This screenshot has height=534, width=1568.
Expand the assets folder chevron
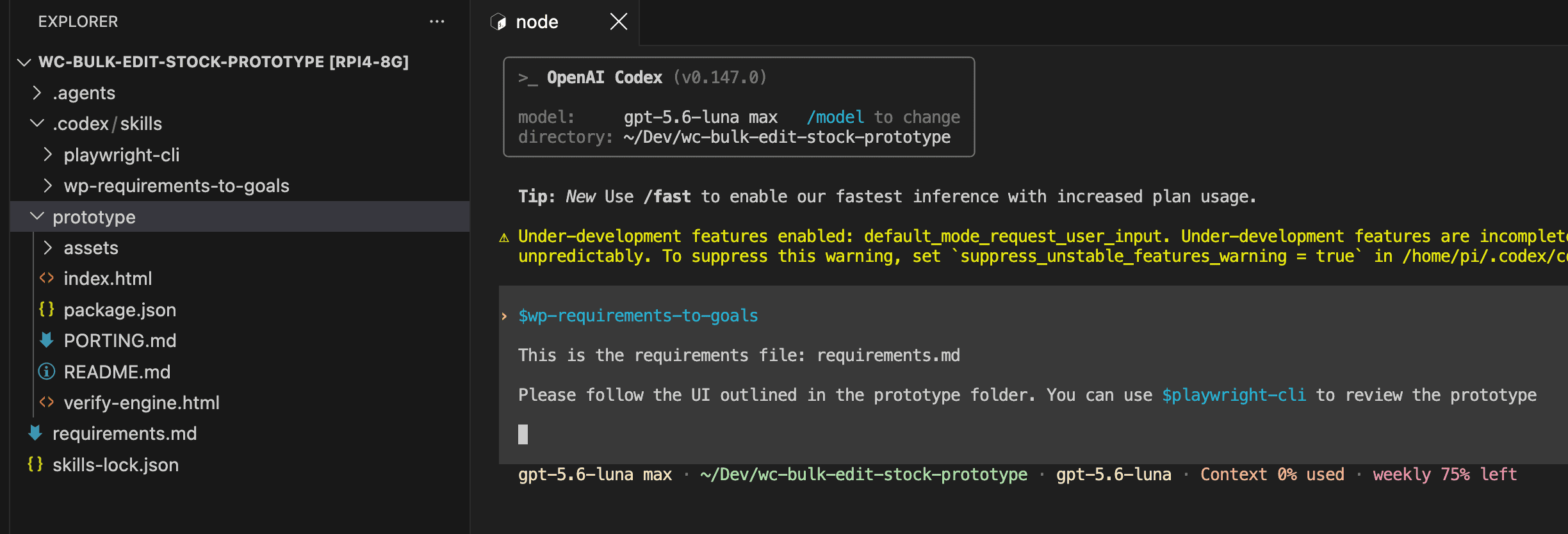47,247
